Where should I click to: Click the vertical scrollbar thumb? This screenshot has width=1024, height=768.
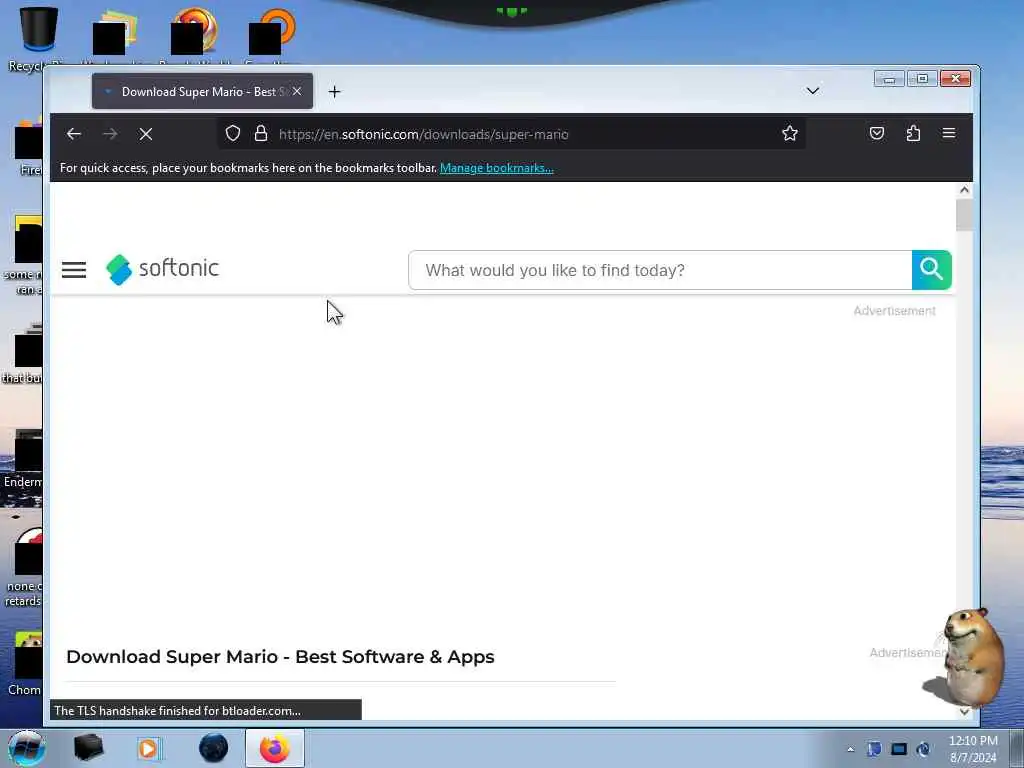coord(964,216)
